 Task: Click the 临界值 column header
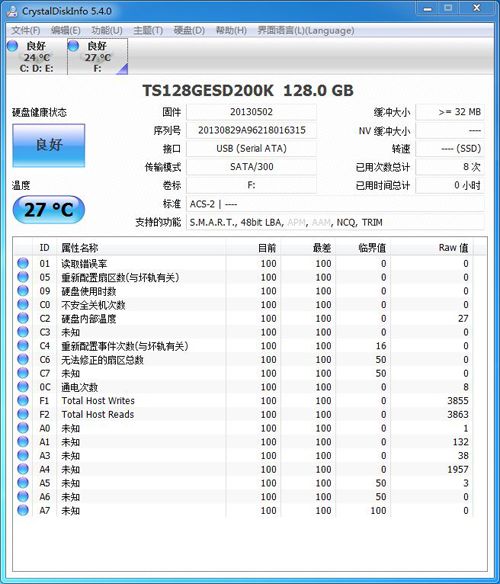click(x=363, y=248)
